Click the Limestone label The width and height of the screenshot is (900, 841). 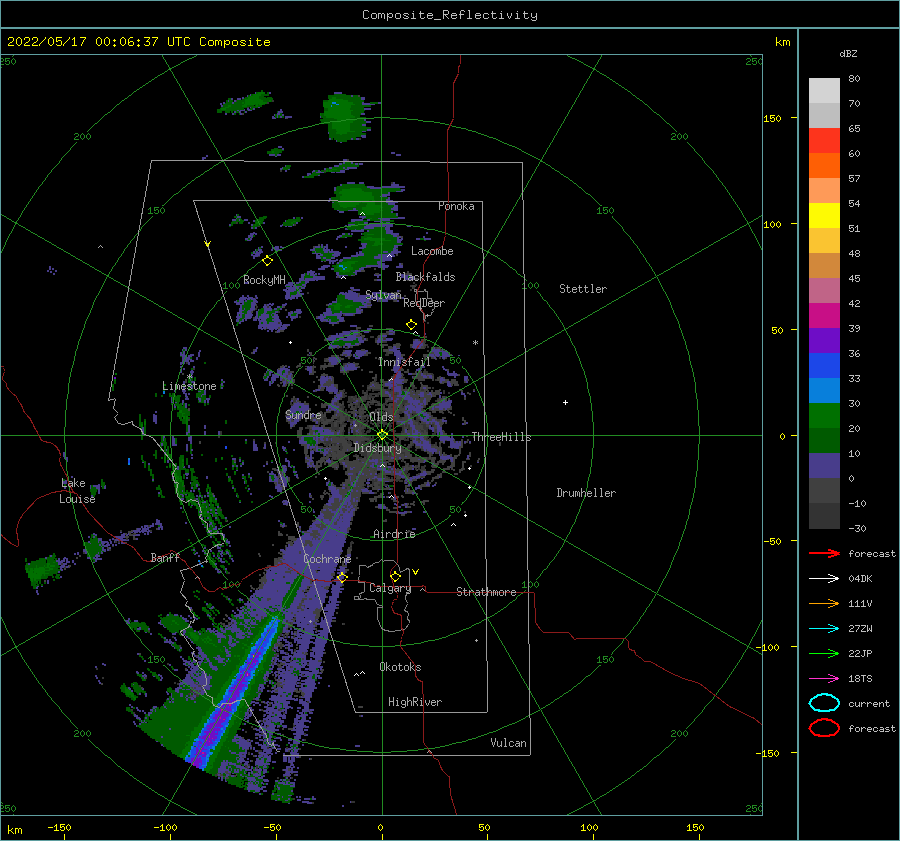189,386
